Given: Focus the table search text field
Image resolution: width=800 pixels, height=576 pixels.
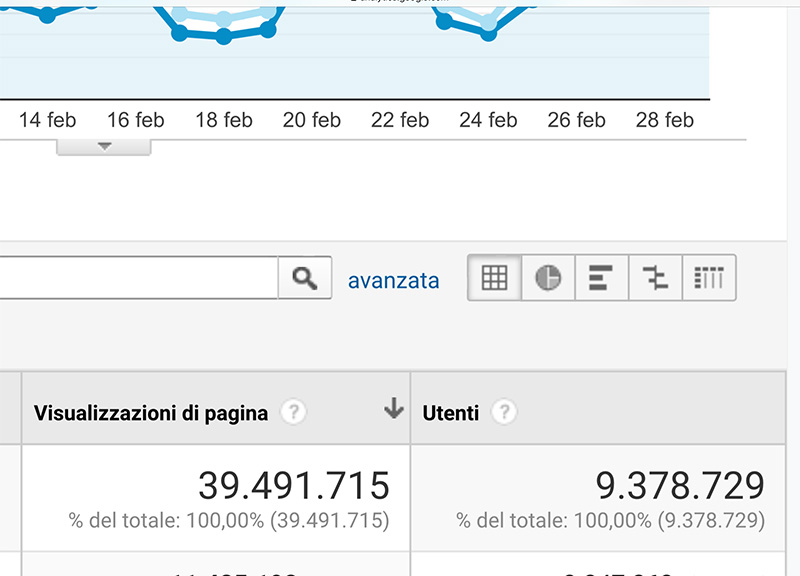Looking at the screenshot, I should [139, 278].
